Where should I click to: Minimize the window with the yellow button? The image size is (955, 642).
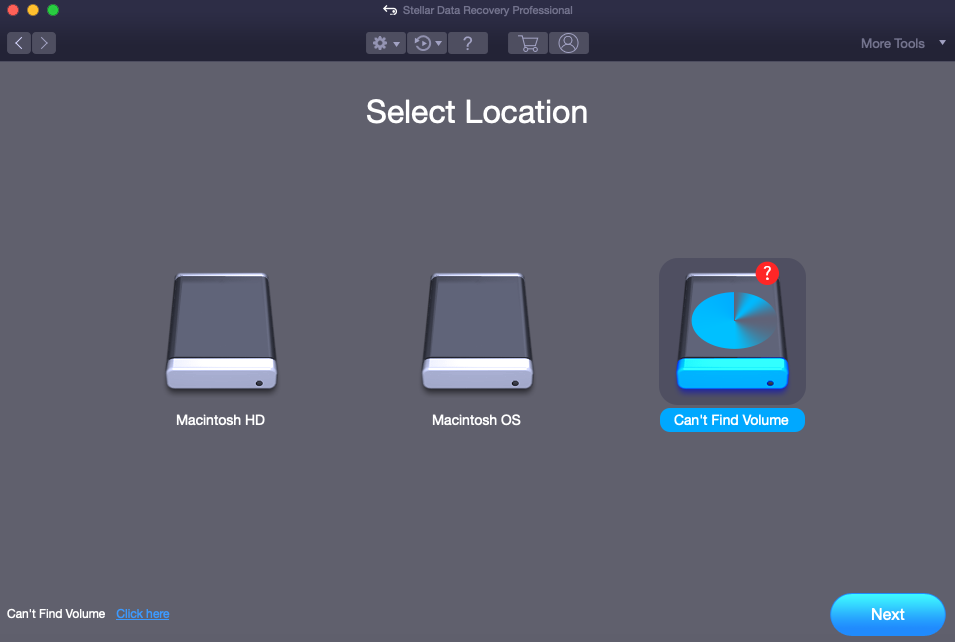tap(33, 10)
